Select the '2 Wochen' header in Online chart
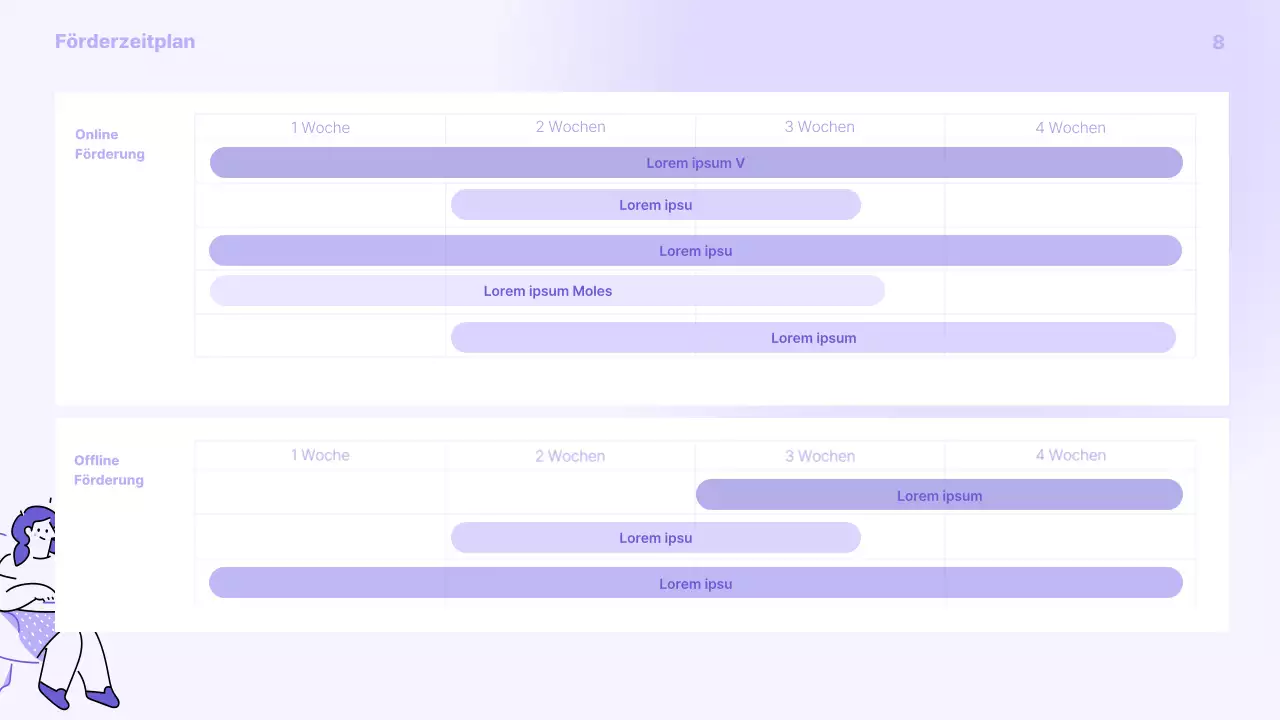1280x720 pixels. pyautogui.click(x=570, y=127)
